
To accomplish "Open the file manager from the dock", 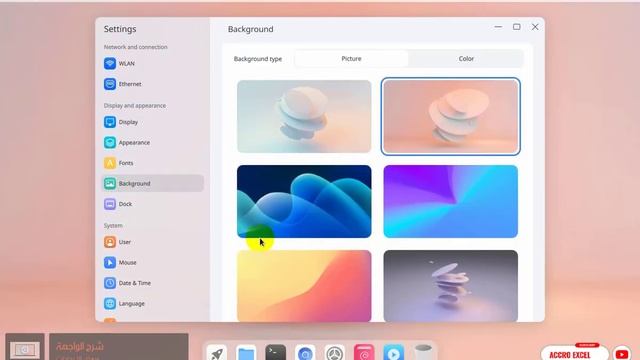I will click(246, 353).
